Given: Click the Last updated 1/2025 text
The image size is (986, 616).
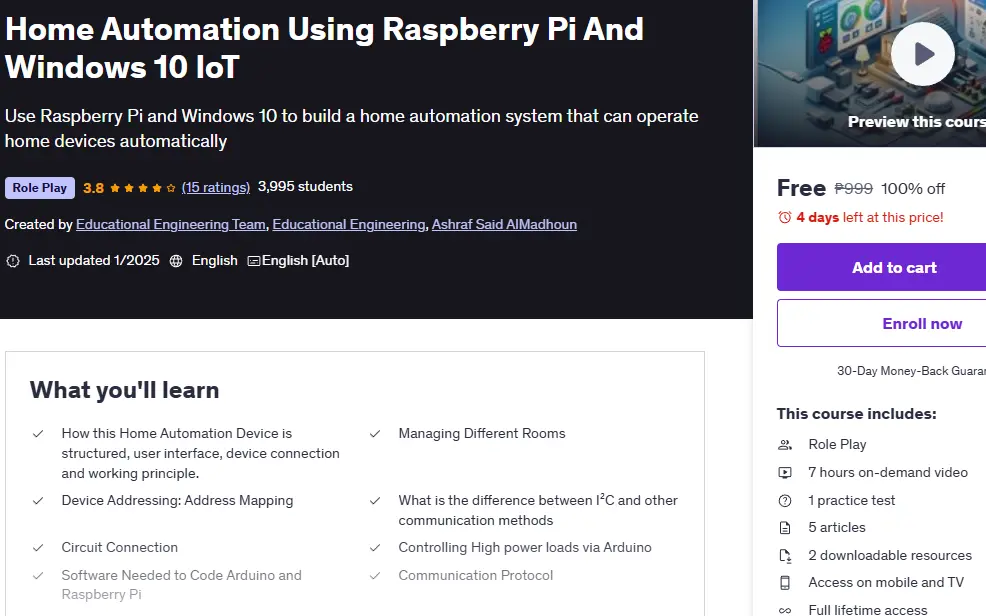Looking at the screenshot, I should (94, 261).
